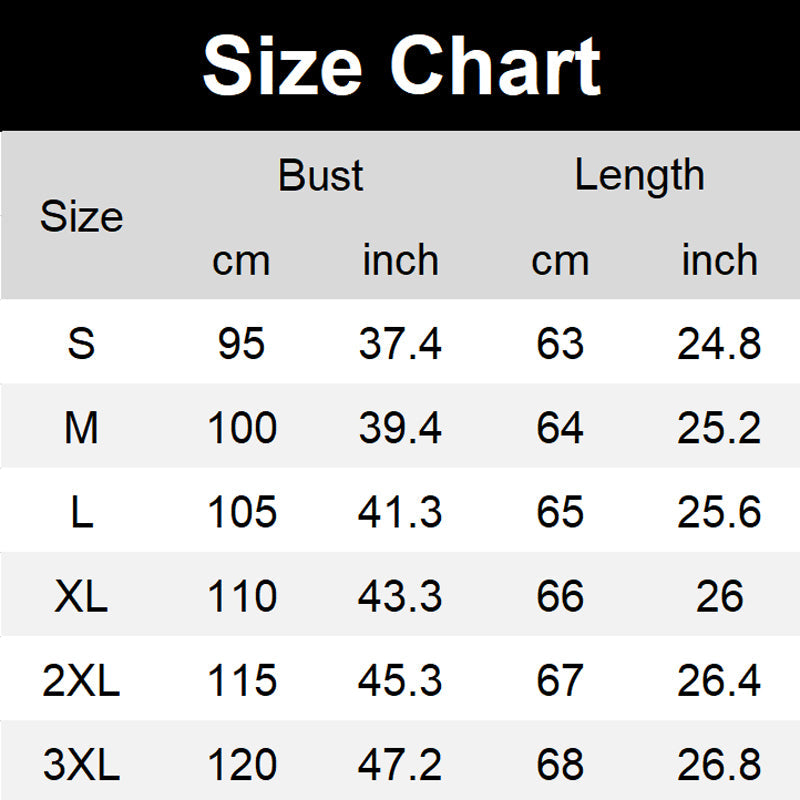Select length value 24.8 inch
Image resolution: width=800 pixels, height=800 pixels.
pyautogui.click(x=719, y=343)
